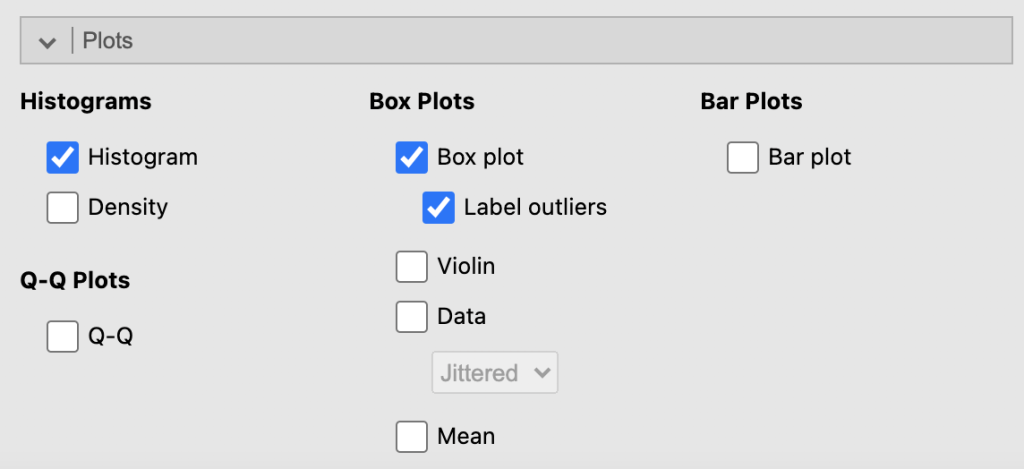Enable the Density checkbox
Viewport: 1024px width, 469px height.
[x=63, y=207]
